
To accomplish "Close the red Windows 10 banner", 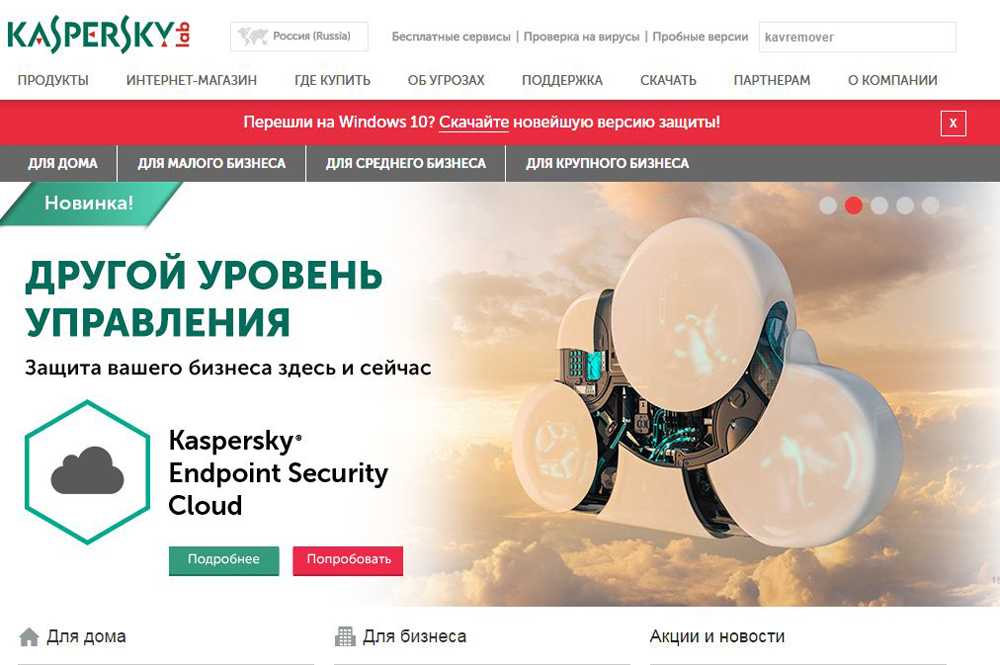I will 953,123.
